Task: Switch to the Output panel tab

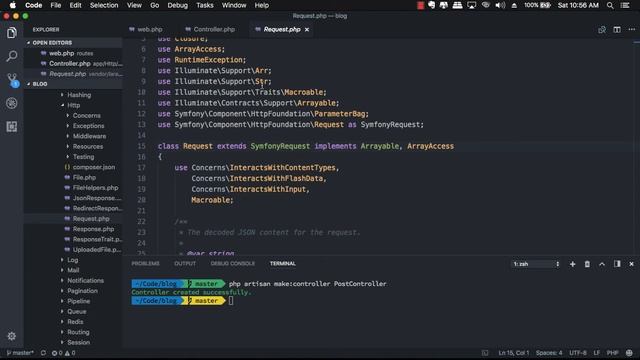Action: pos(185,264)
